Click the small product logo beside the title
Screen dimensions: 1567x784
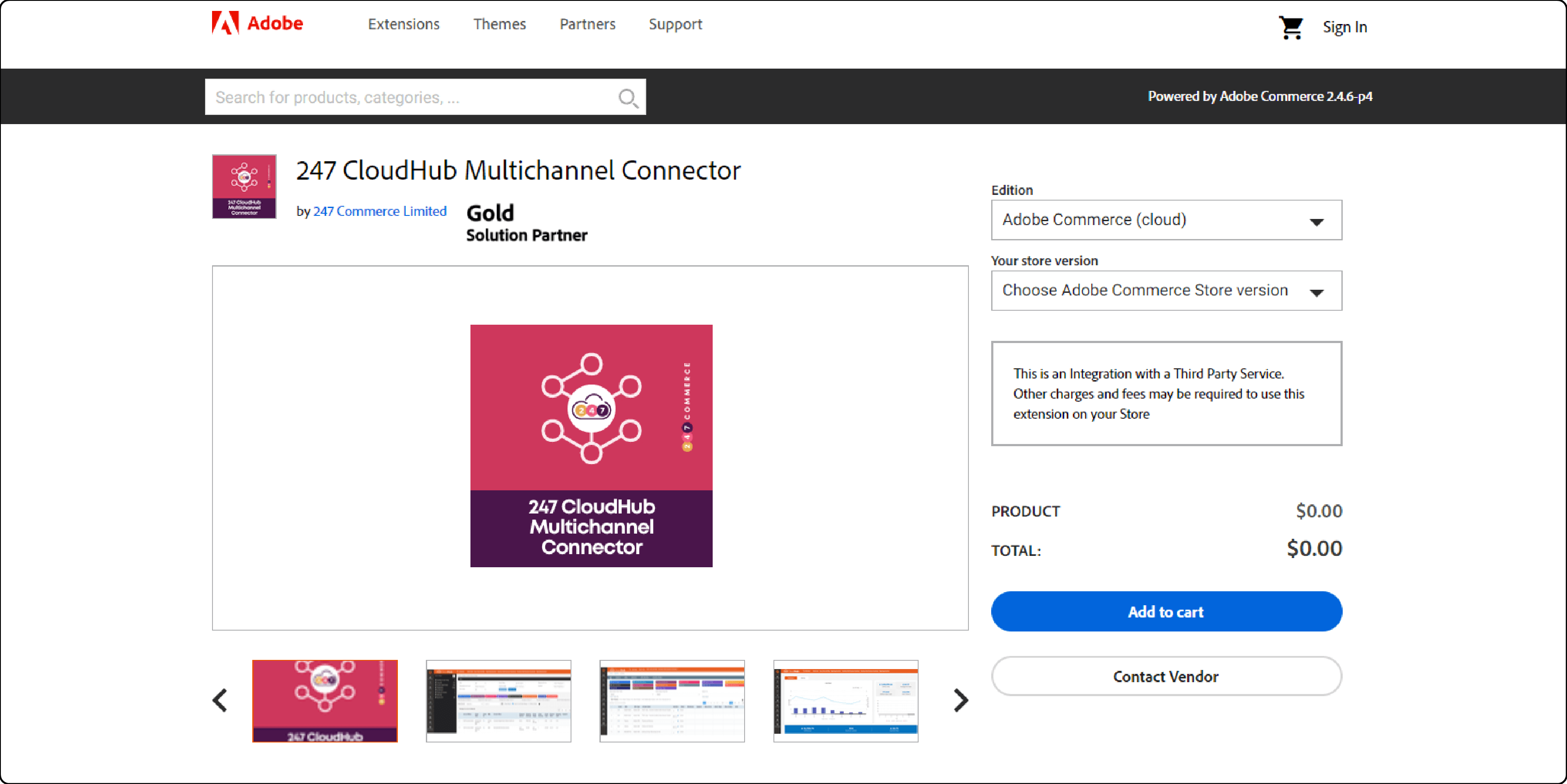coord(244,186)
